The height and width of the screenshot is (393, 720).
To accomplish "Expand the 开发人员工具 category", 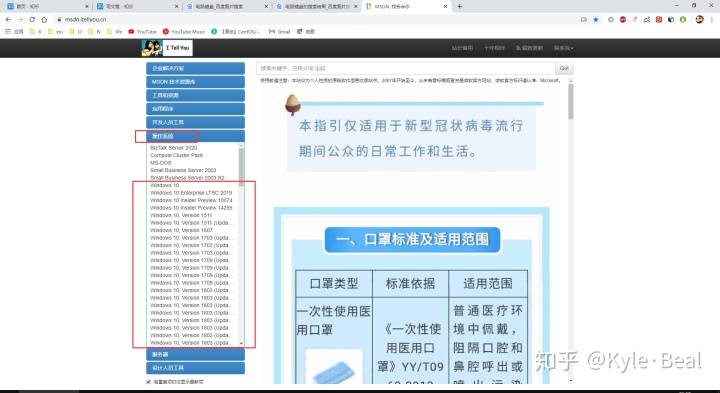I will point(196,123).
